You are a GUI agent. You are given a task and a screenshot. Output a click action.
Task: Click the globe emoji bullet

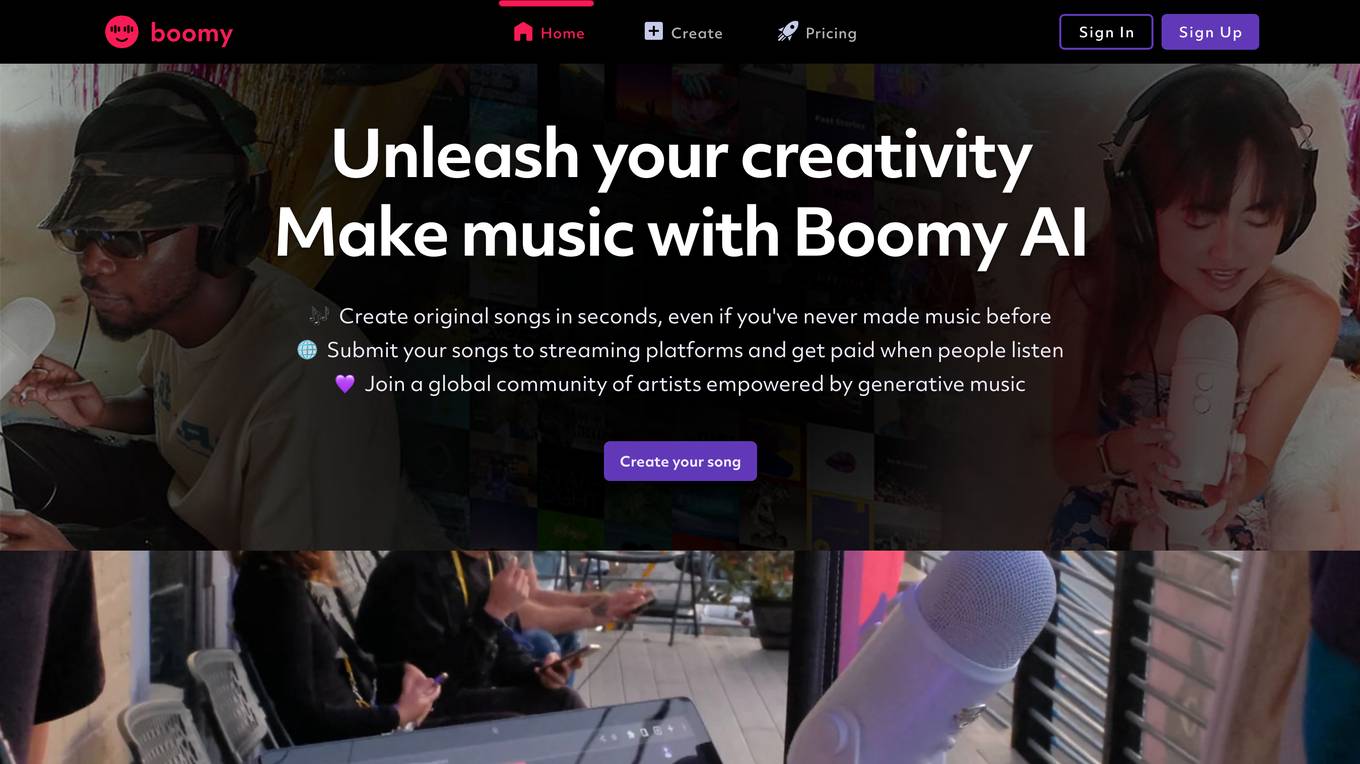307,350
